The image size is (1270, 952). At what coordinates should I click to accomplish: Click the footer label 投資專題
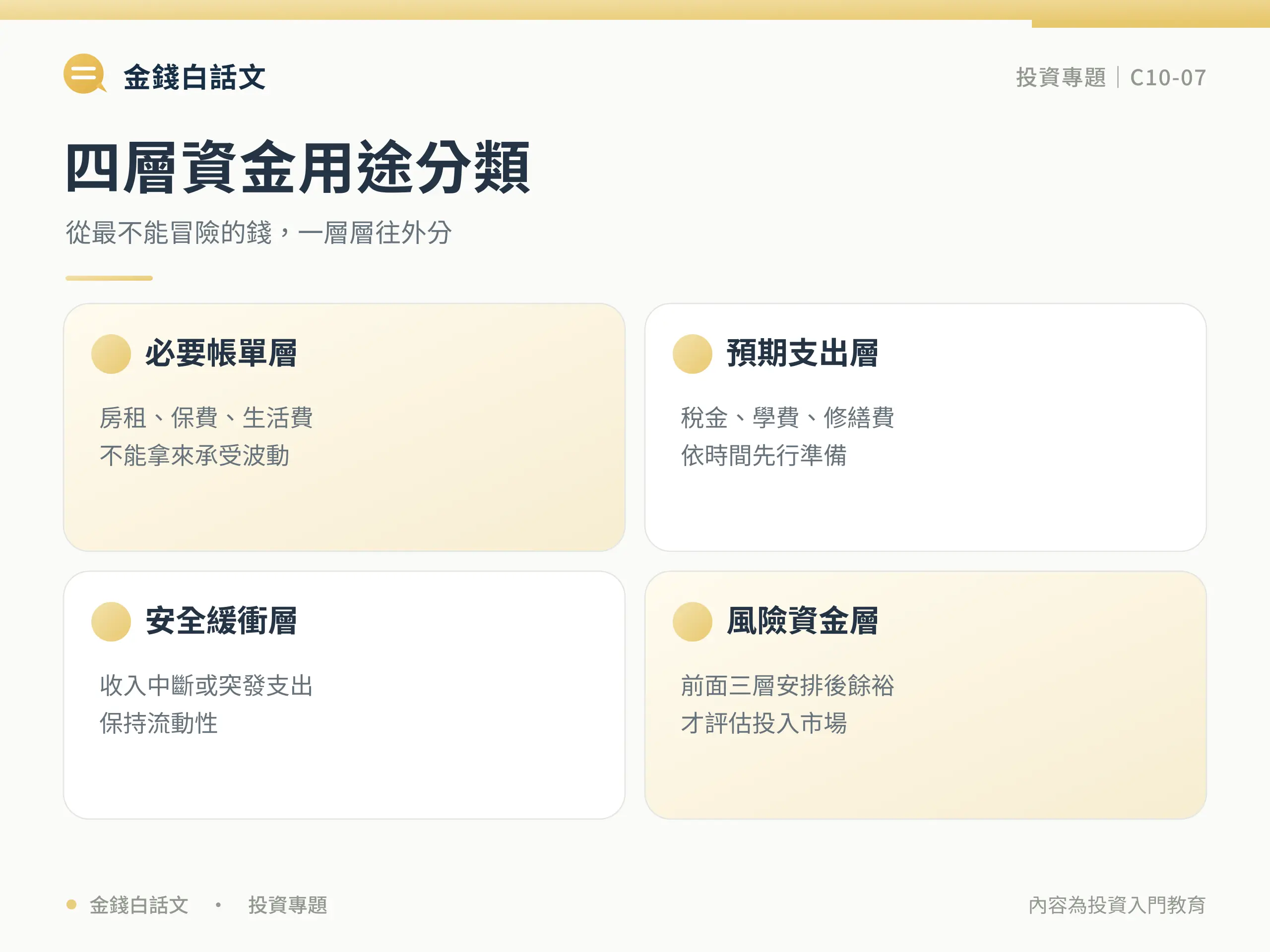(x=288, y=905)
